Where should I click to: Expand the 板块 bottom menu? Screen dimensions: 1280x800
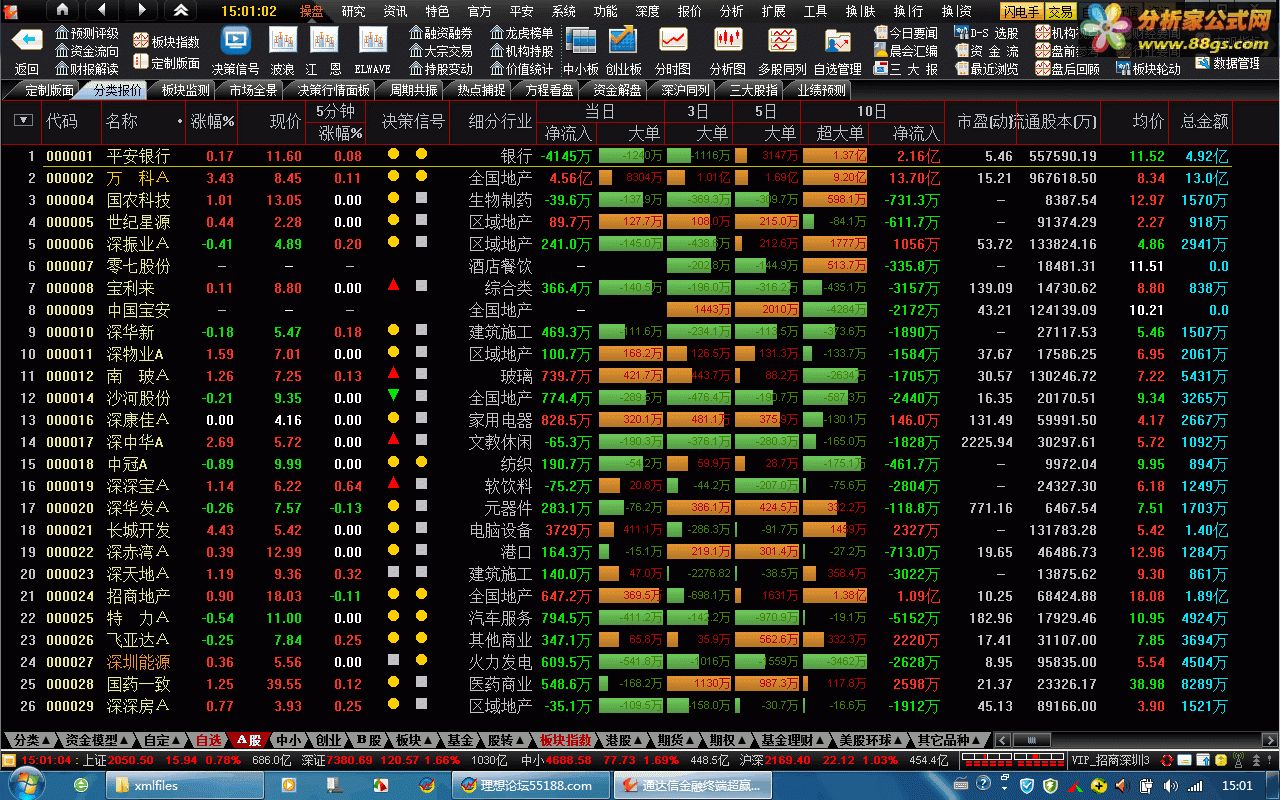point(413,740)
